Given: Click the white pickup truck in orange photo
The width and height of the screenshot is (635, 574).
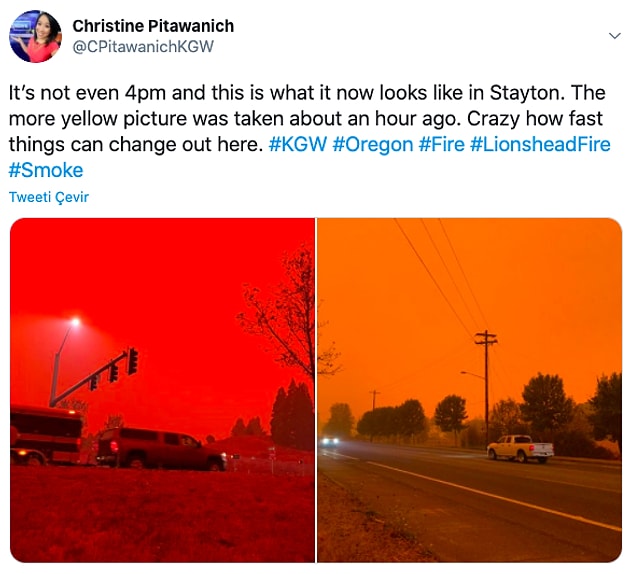Looking at the screenshot, I should [x=520, y=448].
